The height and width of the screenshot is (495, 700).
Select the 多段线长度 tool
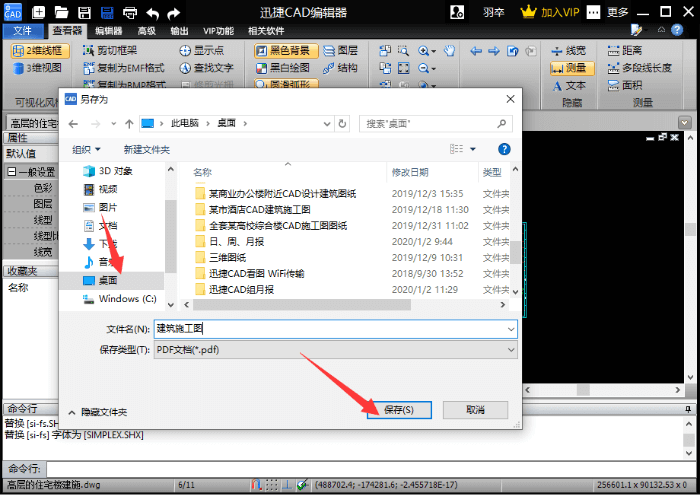[639, 68]
